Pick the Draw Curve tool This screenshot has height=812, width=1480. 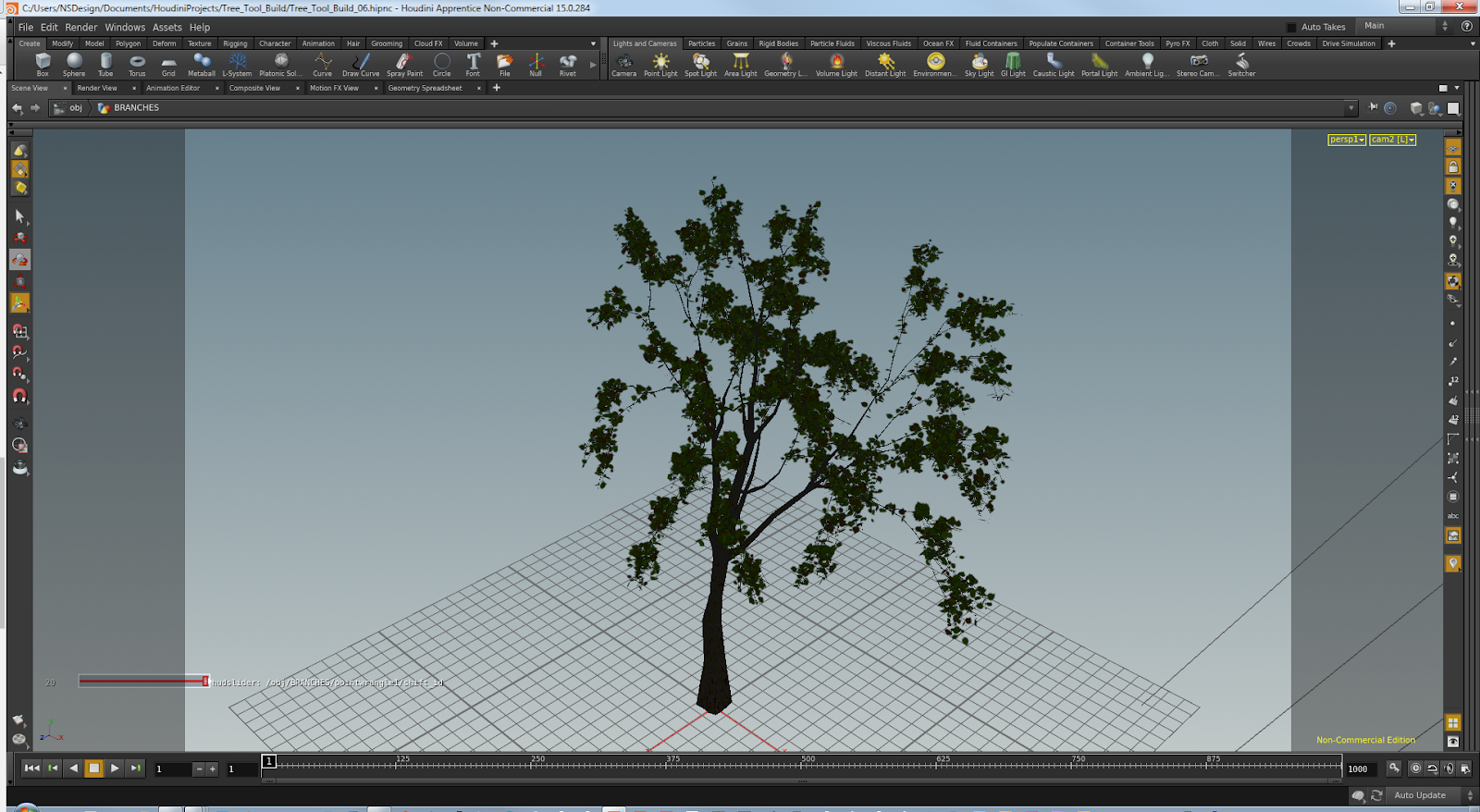pyautogui.click(x=361, y=65)
